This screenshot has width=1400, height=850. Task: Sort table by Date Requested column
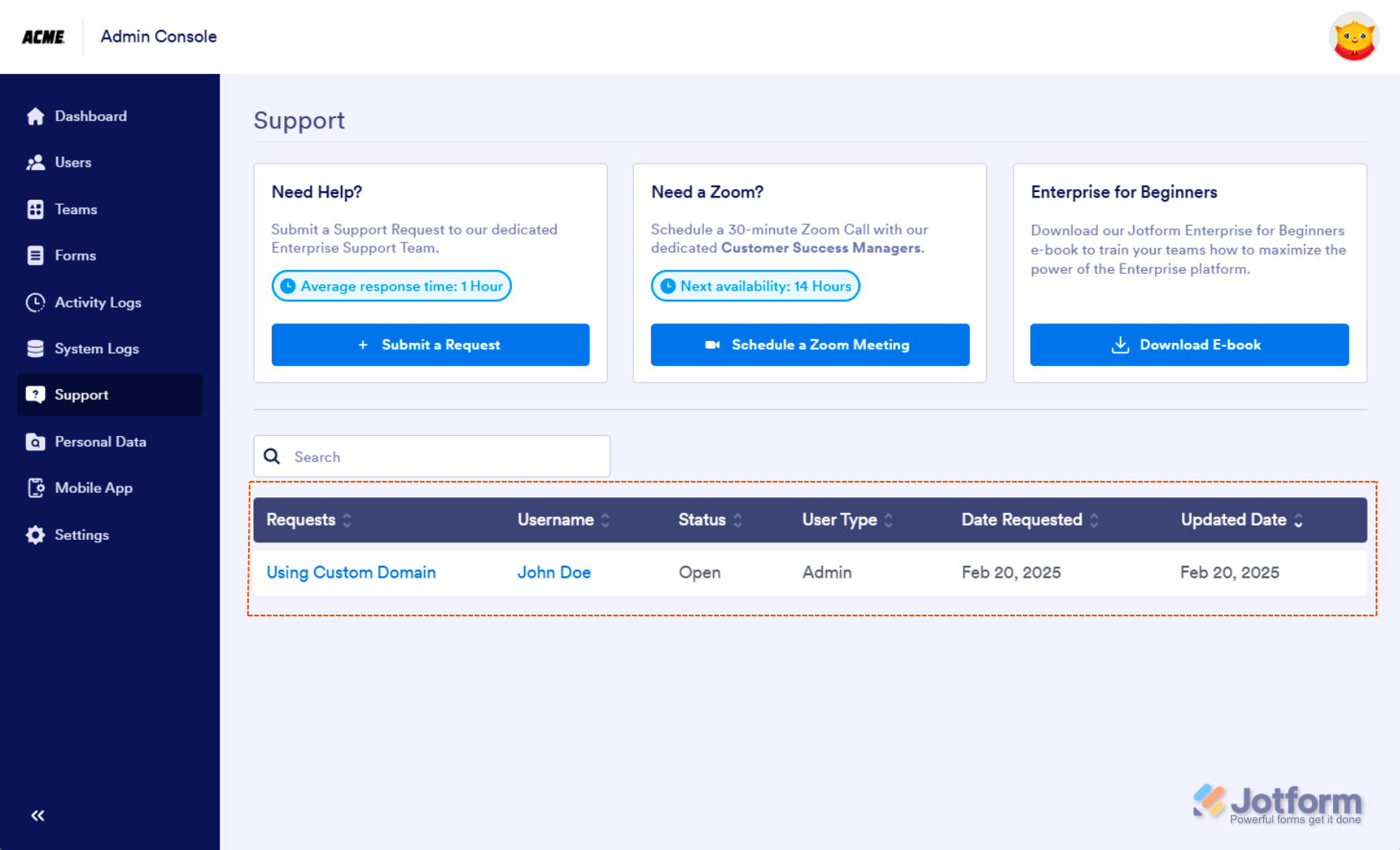[x=1094, y=520]
